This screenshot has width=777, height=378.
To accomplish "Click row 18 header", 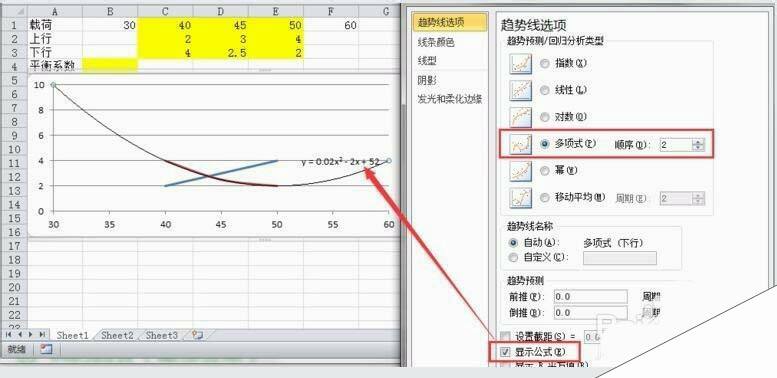I will click(14, 260).
